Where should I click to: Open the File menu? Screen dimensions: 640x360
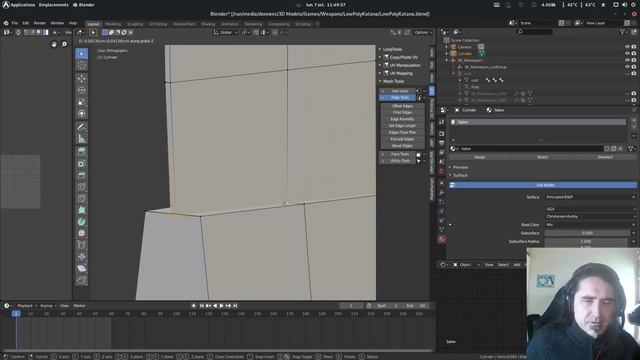[15, 23]
